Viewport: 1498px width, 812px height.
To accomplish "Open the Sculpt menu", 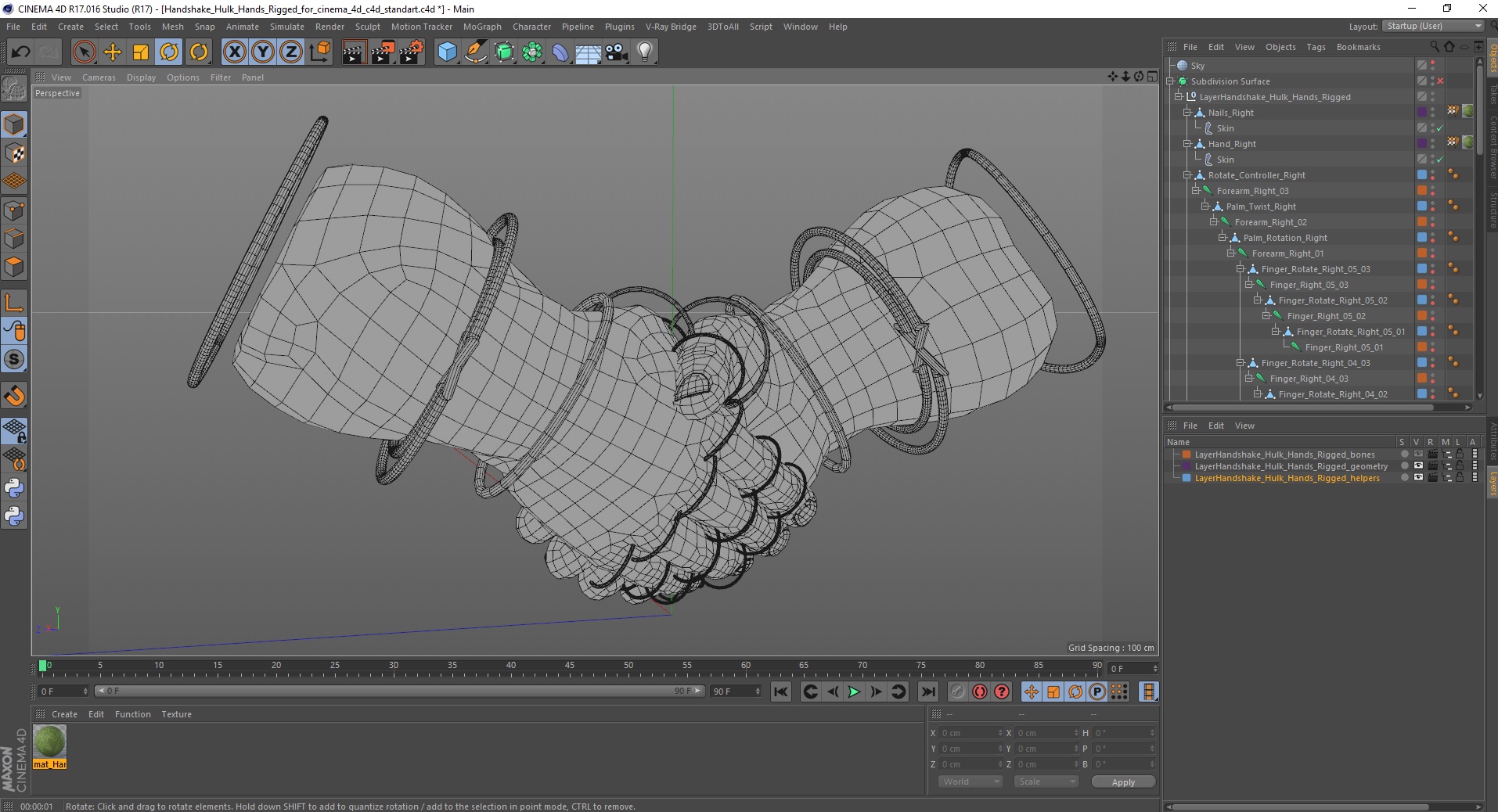I will tap(367, 27).
